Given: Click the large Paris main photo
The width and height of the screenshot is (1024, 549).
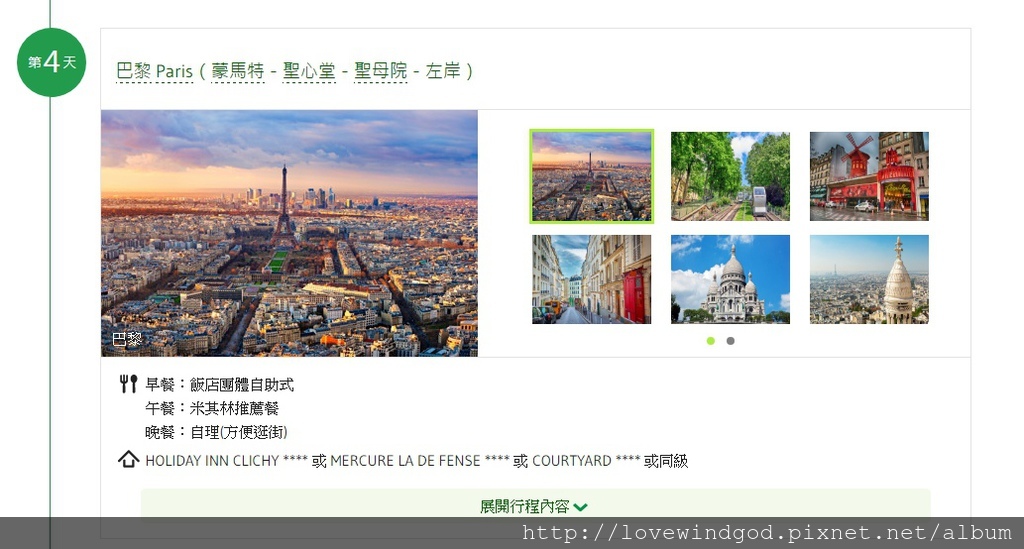Looking at the screenshot, I should tap(289, 233).
